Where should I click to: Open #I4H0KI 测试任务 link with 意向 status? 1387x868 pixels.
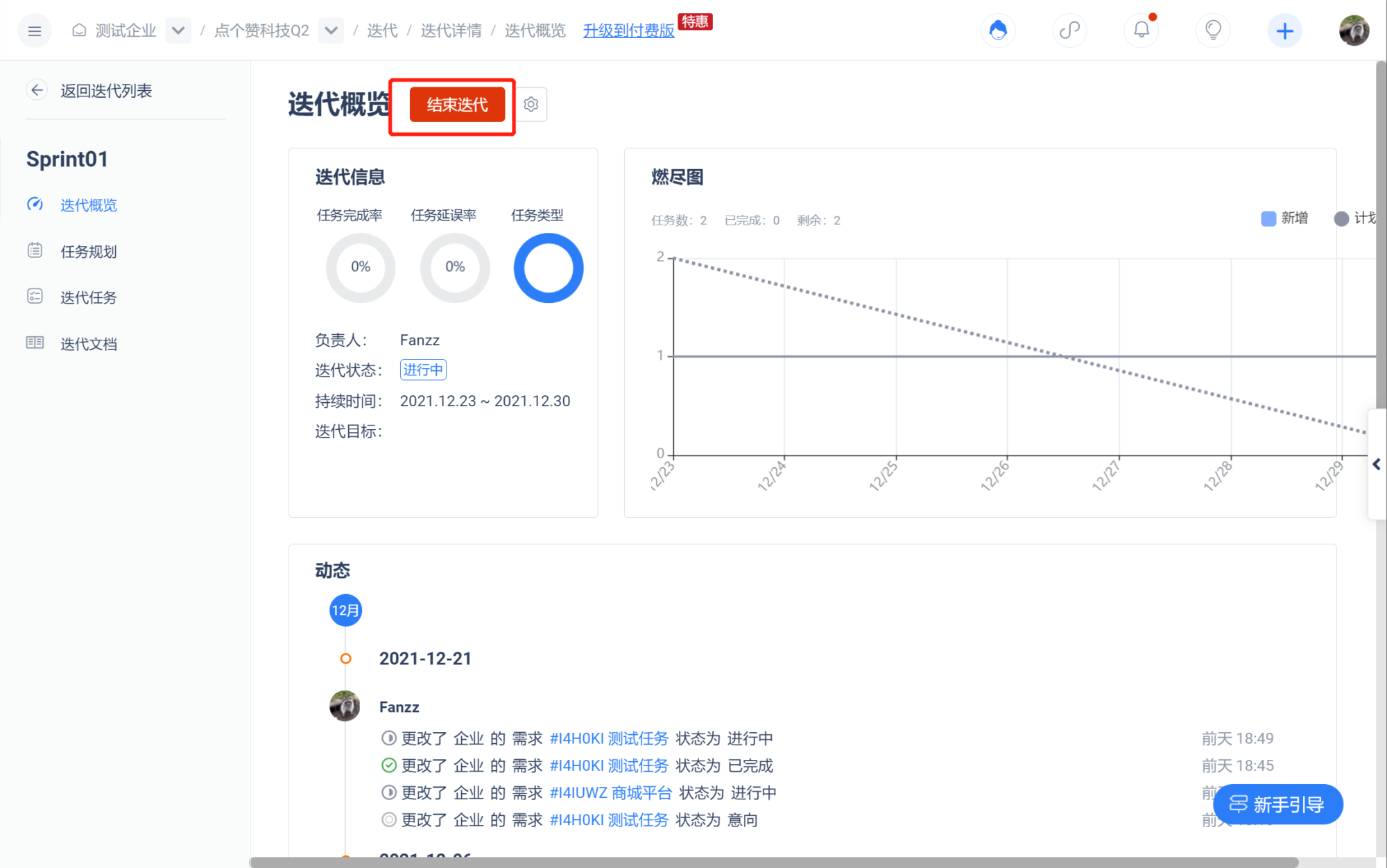tap(609, 820)
